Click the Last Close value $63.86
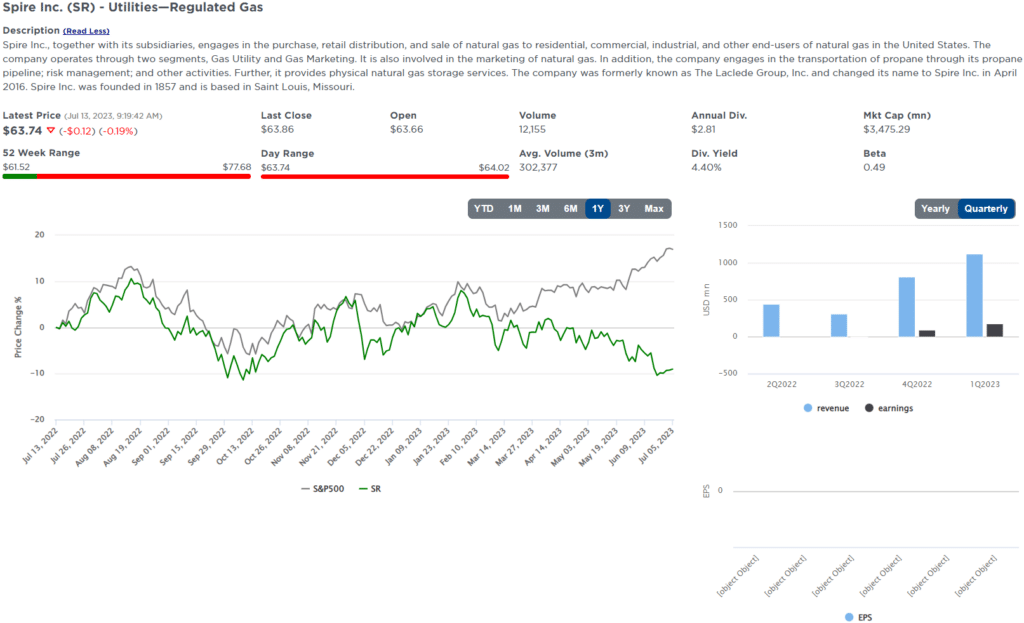The width and height of the screenshot is (1024, 623). pyautogui.click(x=278, y=129)
